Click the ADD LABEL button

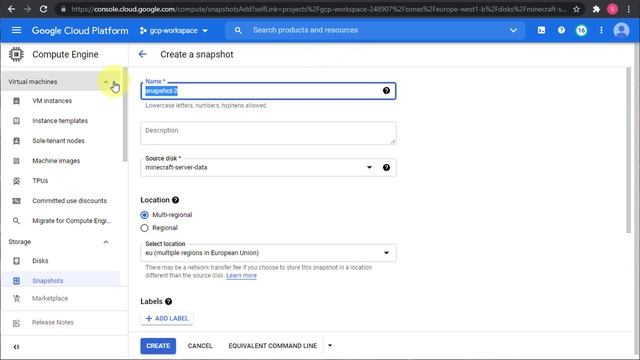(x=167, y=318)
